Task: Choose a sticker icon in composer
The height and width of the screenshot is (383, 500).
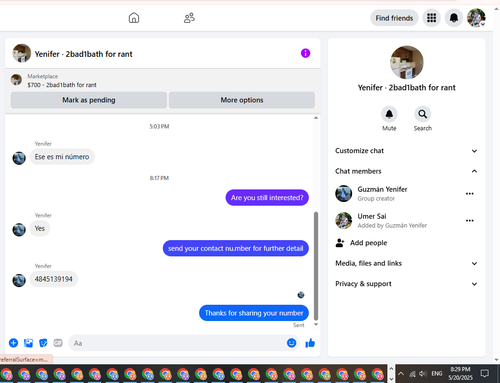Action: [43, 343]
